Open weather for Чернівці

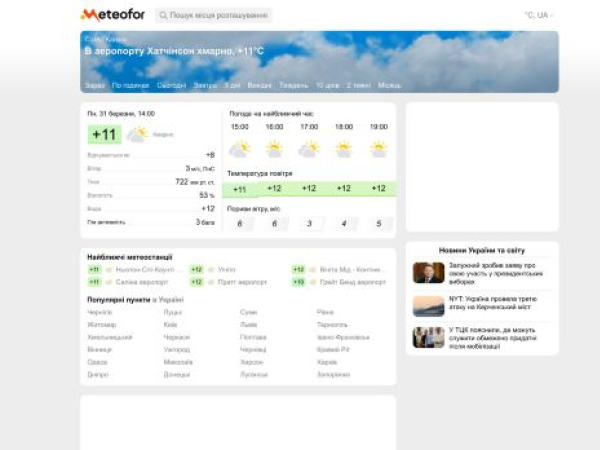(x=253, y=350)
